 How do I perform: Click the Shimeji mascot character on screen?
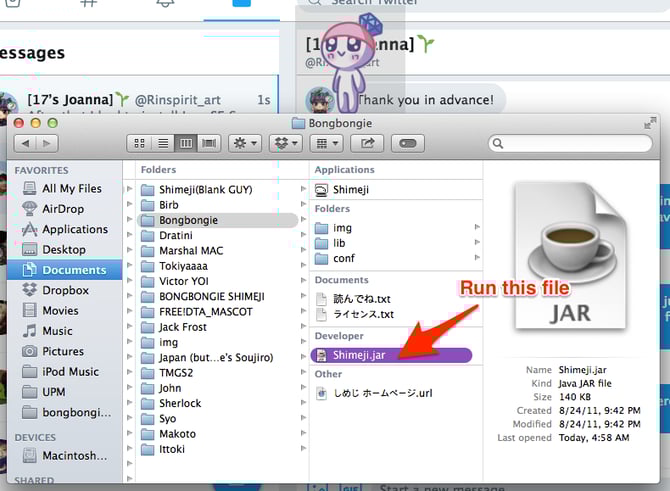[350, 64]
